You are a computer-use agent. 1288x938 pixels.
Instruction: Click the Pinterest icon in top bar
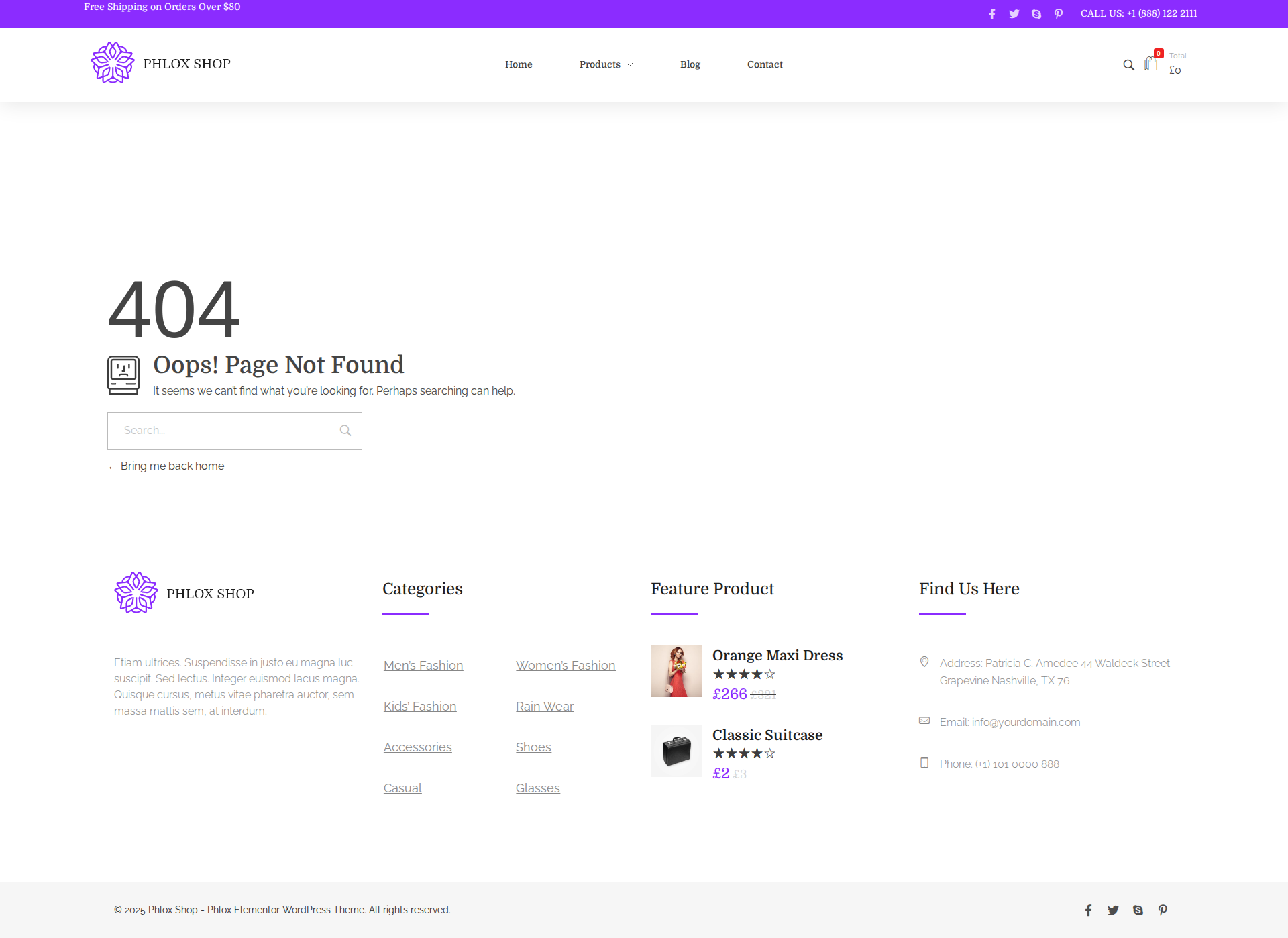tap(1059, 14)
